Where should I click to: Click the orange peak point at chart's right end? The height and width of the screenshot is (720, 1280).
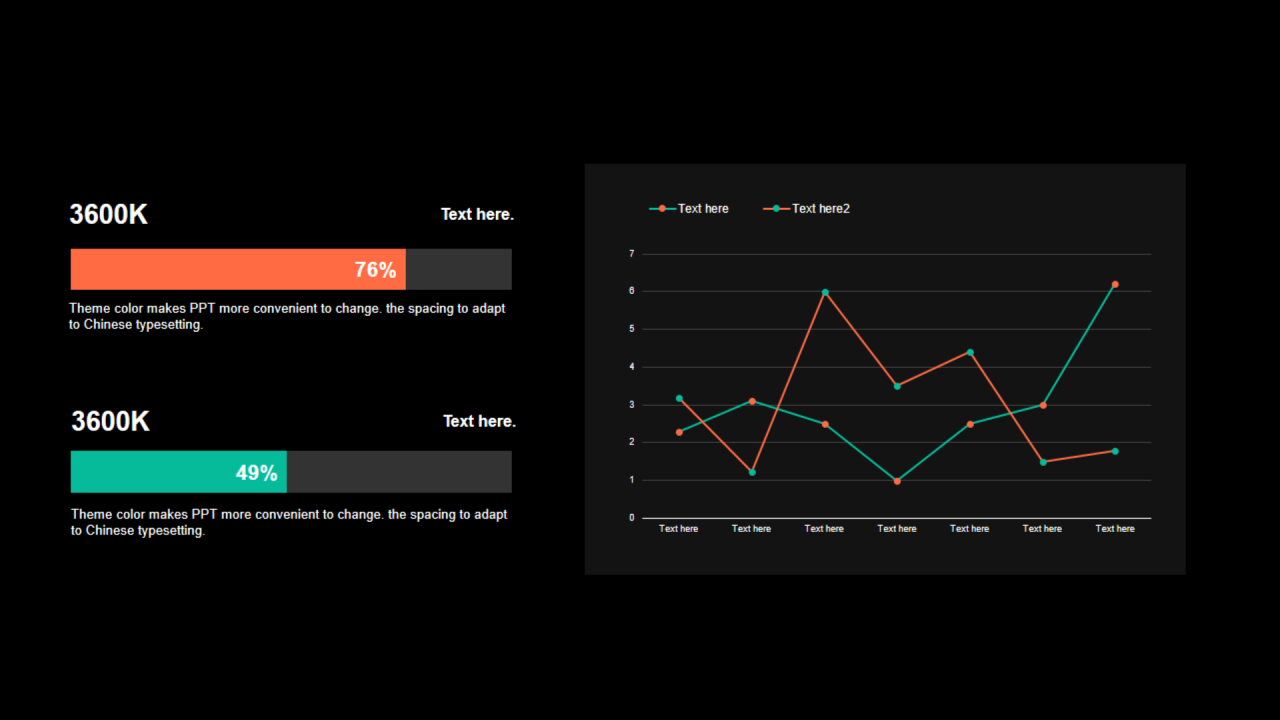coord(1115,285)
